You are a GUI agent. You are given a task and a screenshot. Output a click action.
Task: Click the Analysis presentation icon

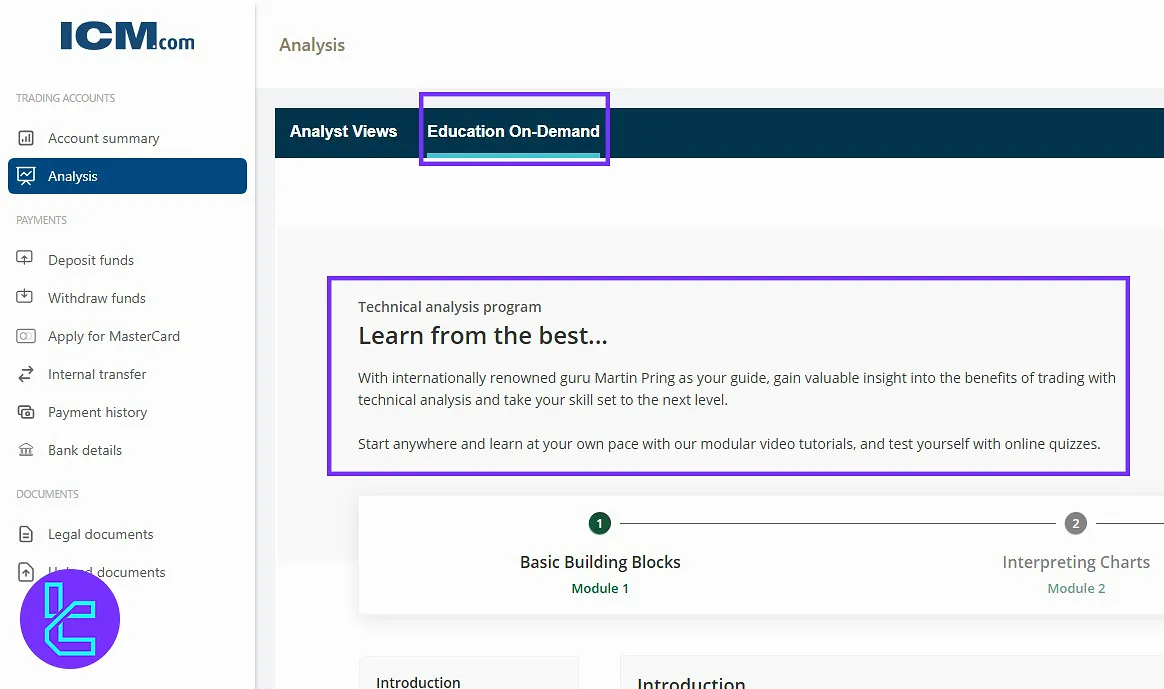tap(26, 176)
